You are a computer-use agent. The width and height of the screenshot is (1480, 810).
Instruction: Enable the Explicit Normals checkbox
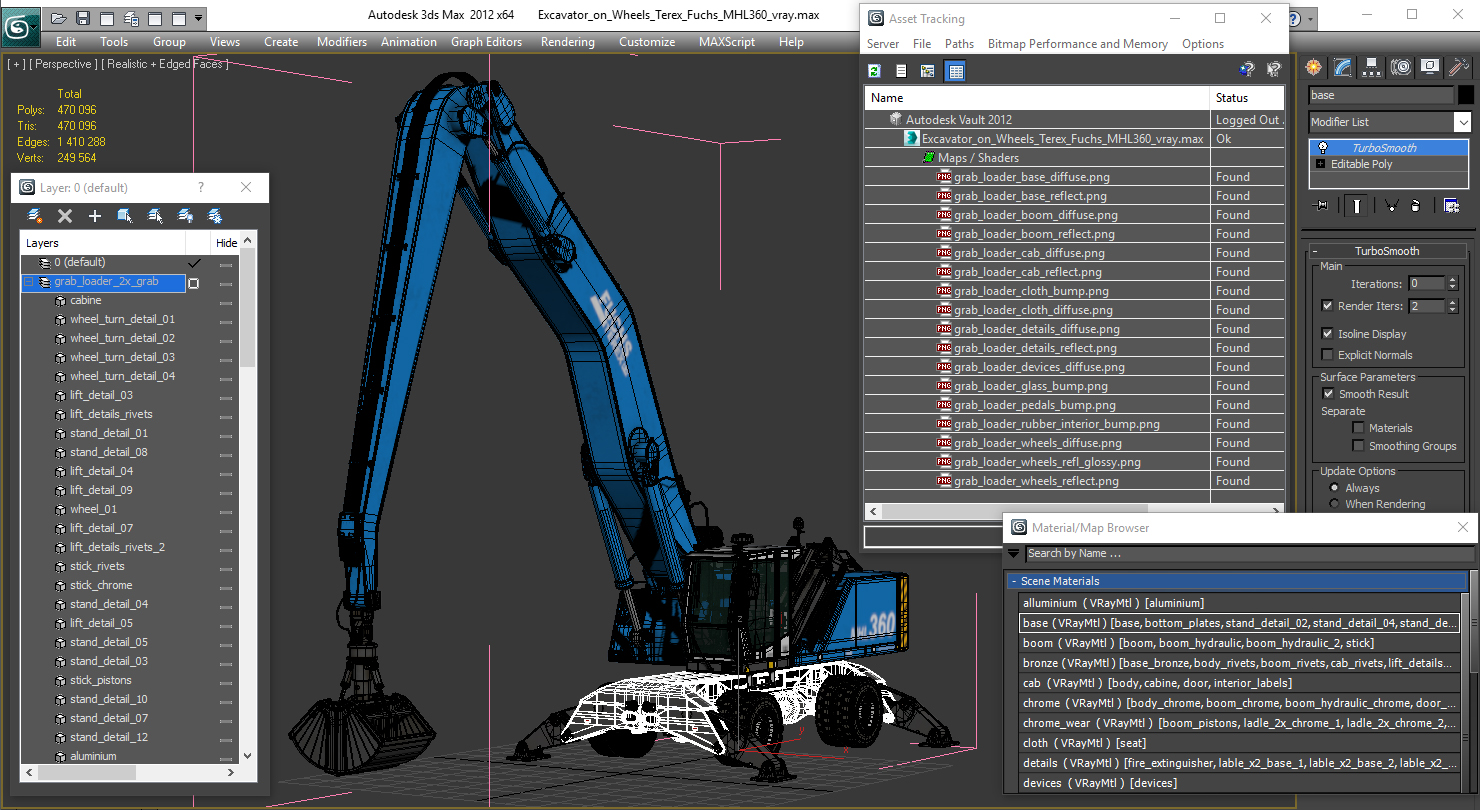click(1327, 355)
